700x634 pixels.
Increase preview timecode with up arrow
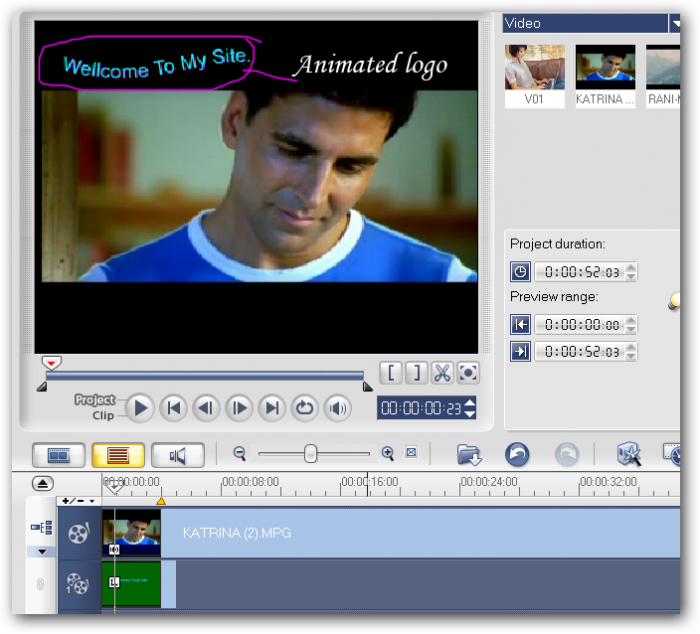[470, 403]
